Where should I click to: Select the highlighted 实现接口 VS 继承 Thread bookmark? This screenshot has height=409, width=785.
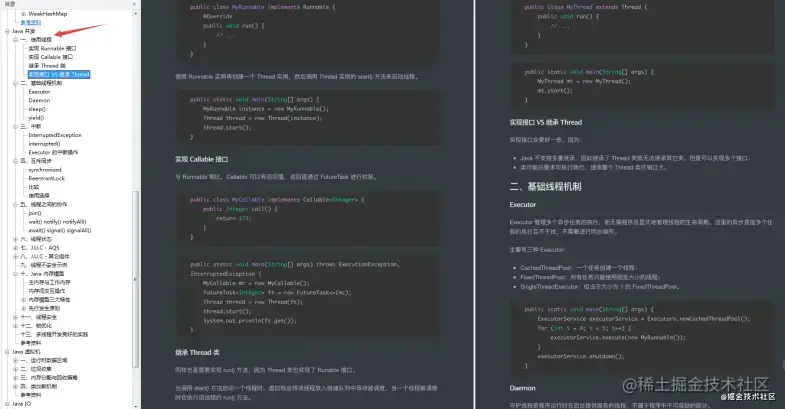click(59, 75)
